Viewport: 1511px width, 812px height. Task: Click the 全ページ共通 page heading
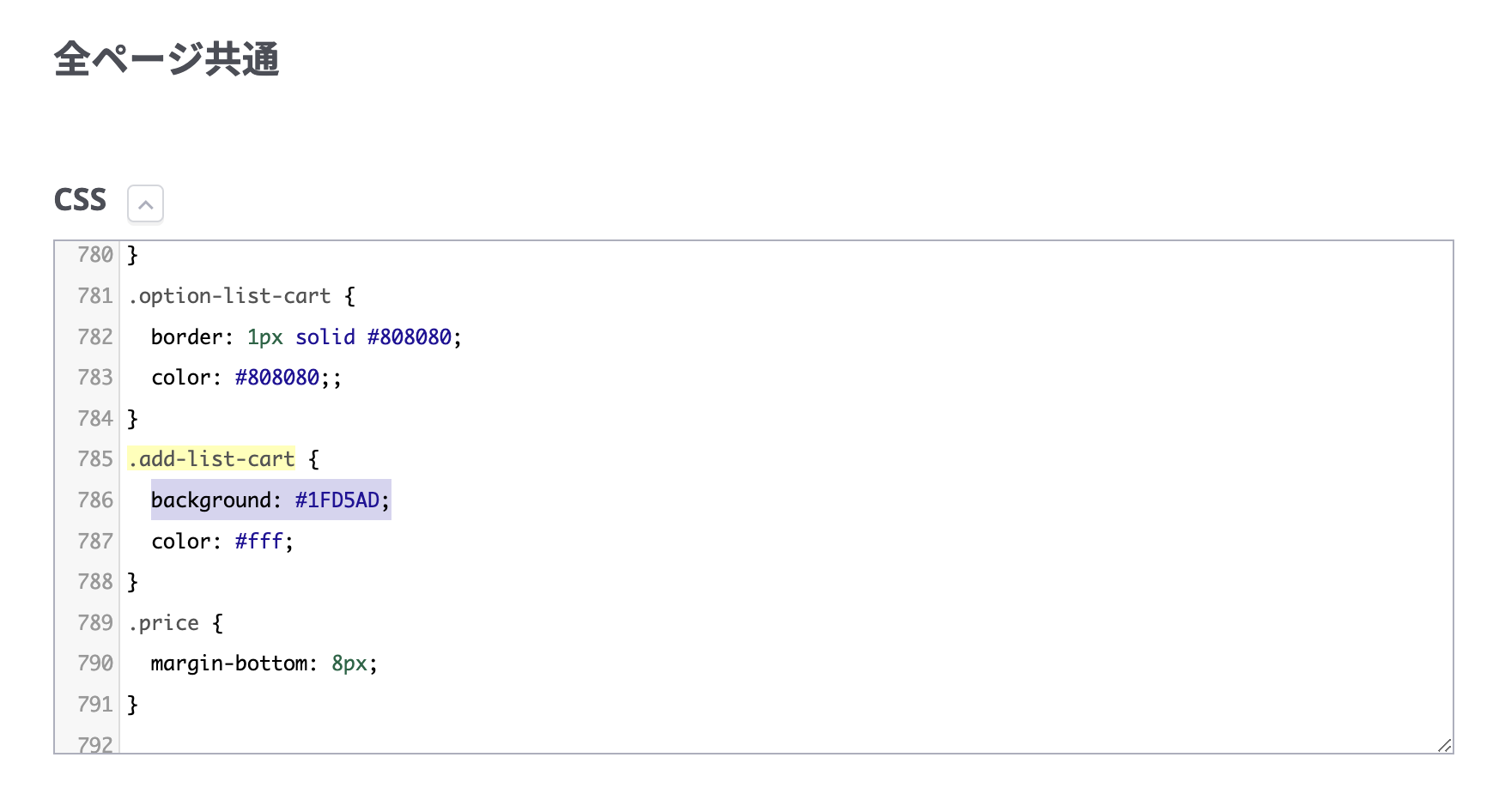(167, 59)
